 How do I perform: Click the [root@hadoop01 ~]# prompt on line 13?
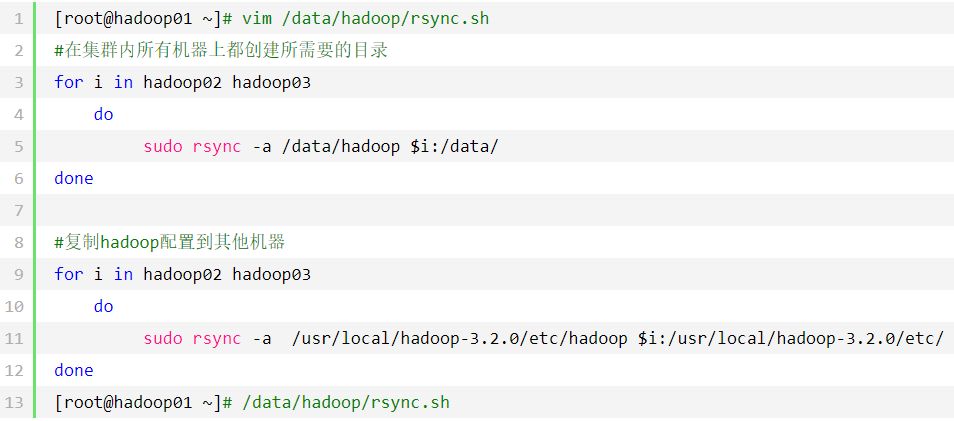(x=144, y=403)
